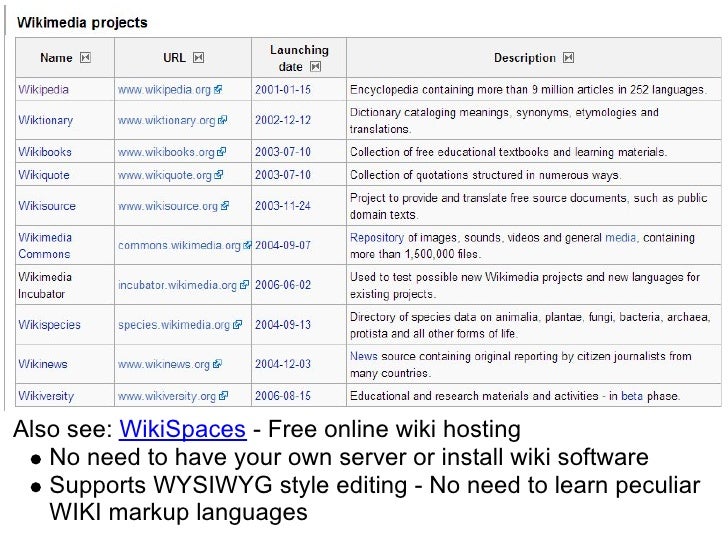The width and height of the screenshot is (728, 546).
Task: Select the Wikibooks textbooks description text
Action: (x=508, y=152)
